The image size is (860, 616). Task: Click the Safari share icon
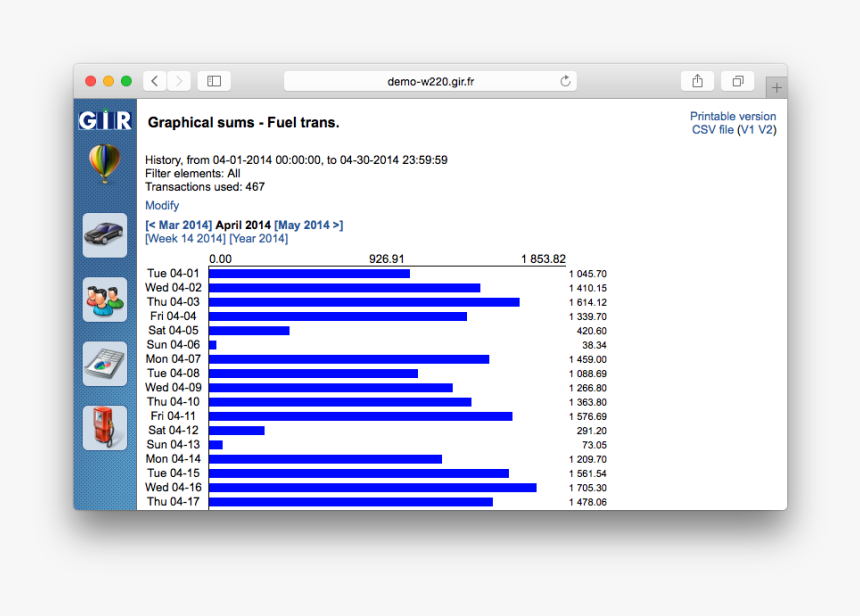click(697, 81)
